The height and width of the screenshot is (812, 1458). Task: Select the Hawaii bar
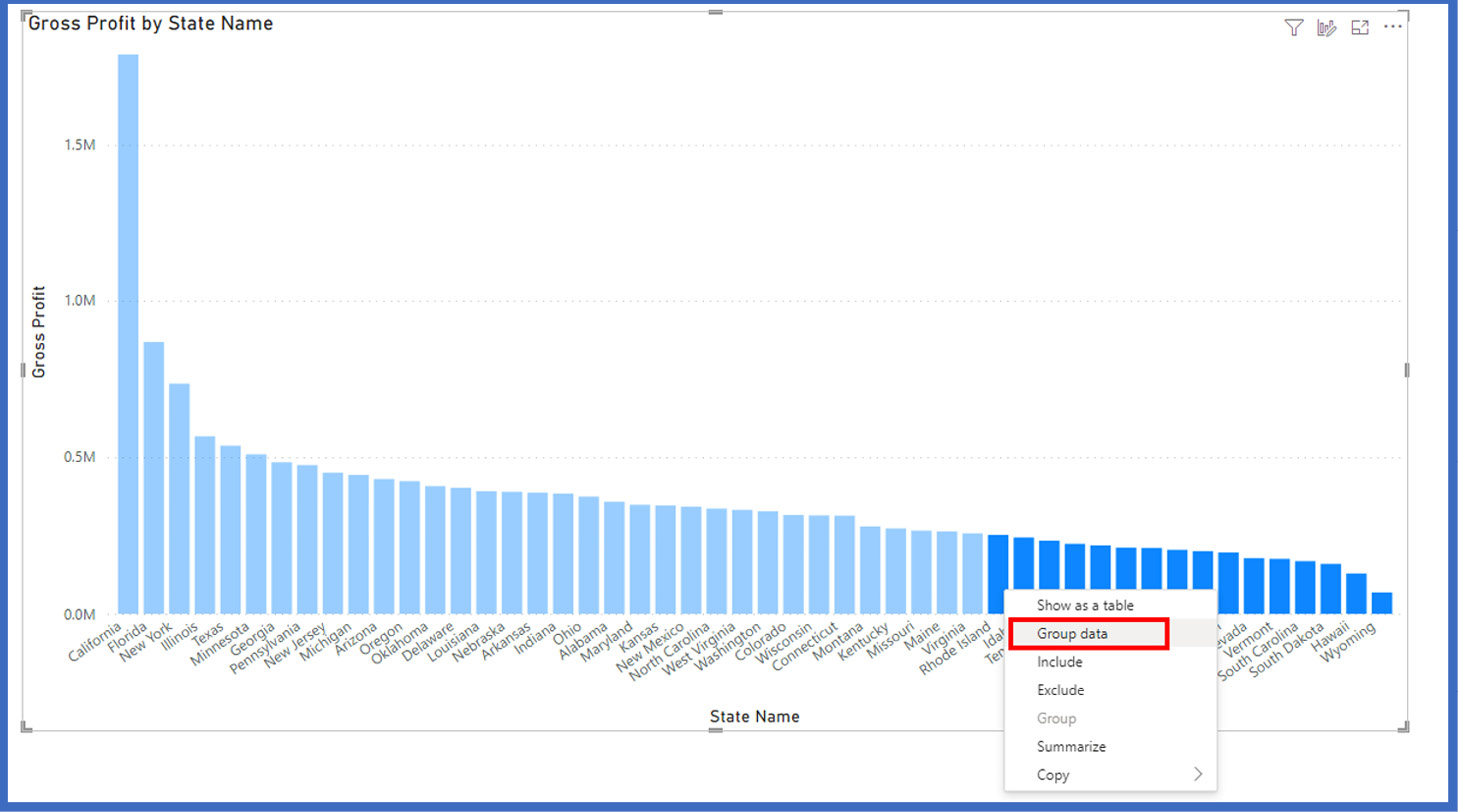coord(1356,593)
